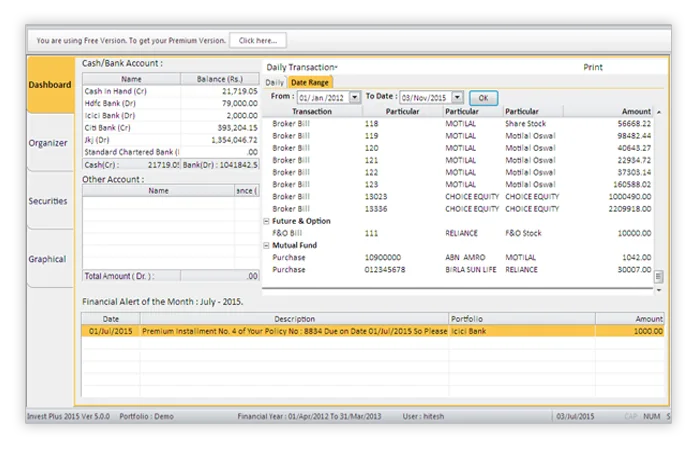Select Broker Bill row number 122
Screen dimensions: 687x453
tap(458, 172)
